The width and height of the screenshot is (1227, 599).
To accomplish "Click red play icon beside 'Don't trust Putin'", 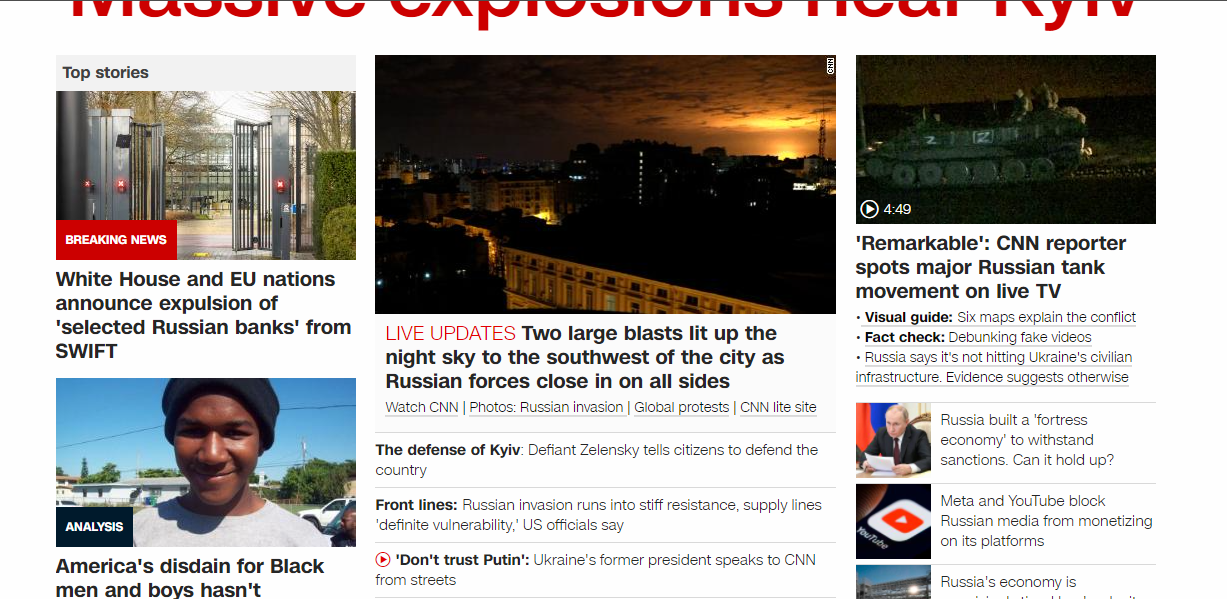I will coord(383,560).
